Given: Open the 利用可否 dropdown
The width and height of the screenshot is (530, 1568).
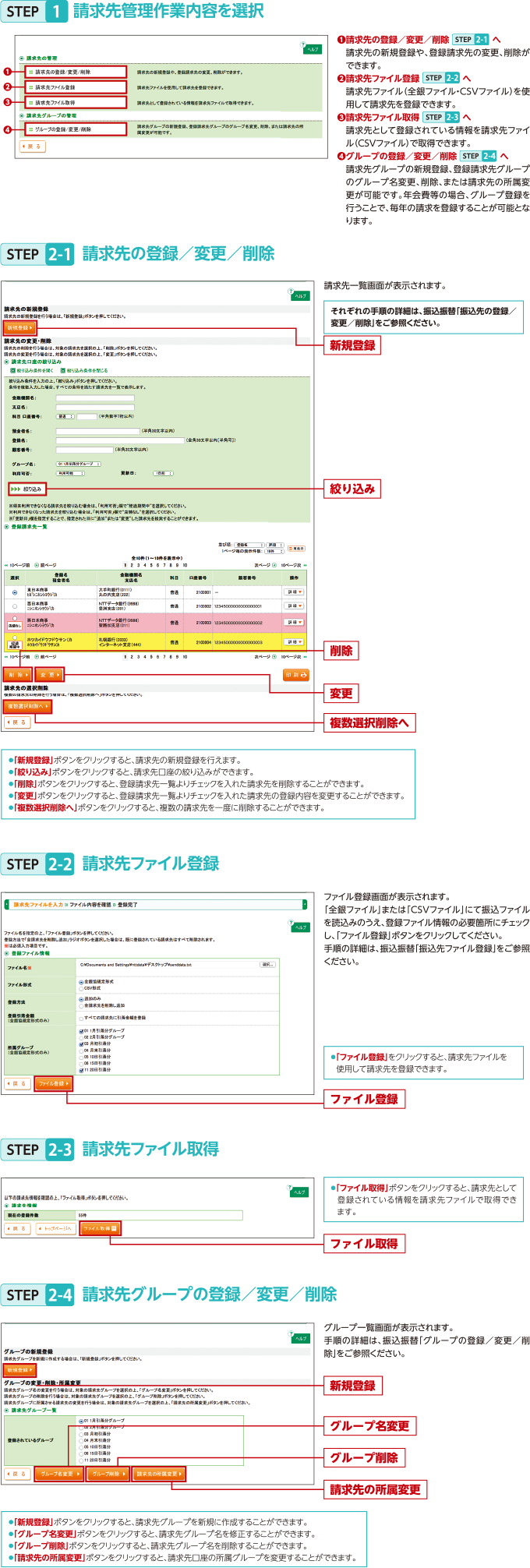Looking at the screenshot, I should click(70, 473).
